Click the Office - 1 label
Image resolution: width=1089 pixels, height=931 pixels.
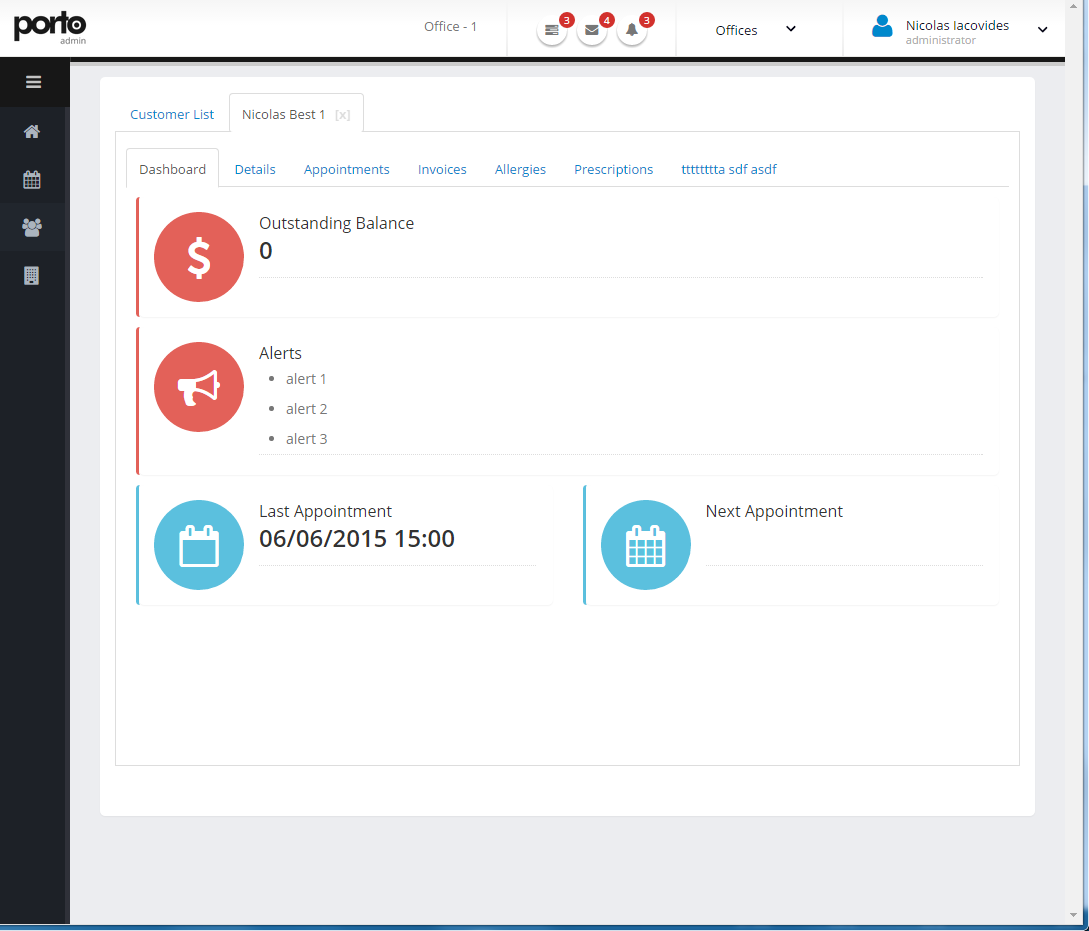coord(450,26)
